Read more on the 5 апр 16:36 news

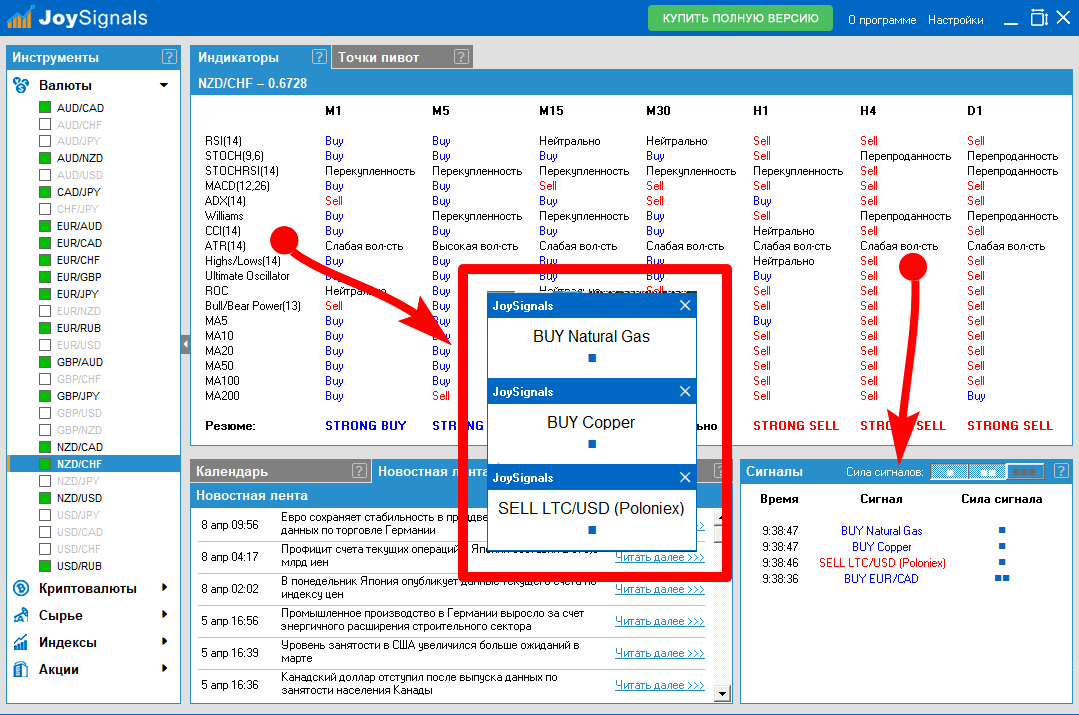[659, 685]
